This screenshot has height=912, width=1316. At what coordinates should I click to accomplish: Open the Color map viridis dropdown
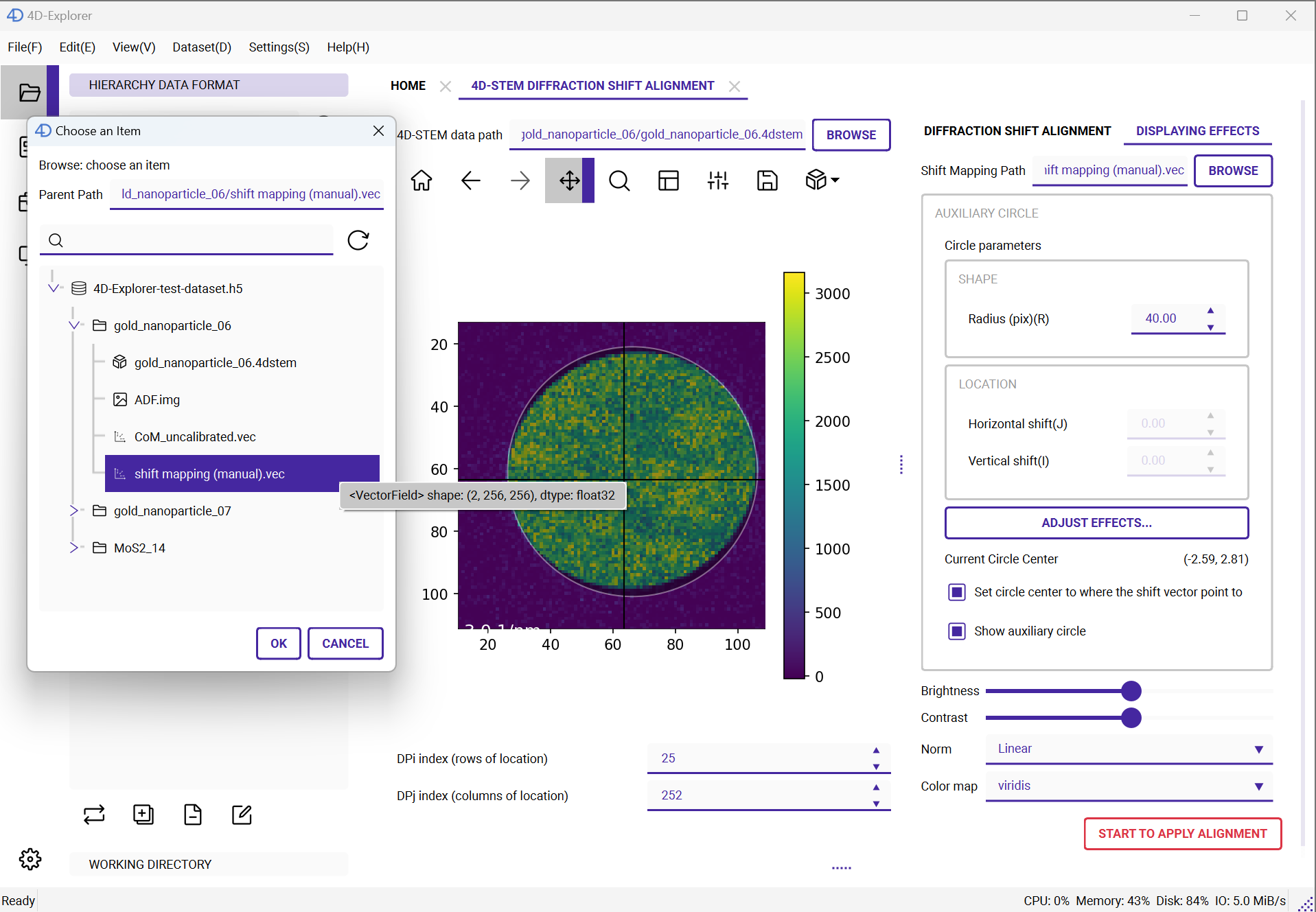[x=1129, y=786]
